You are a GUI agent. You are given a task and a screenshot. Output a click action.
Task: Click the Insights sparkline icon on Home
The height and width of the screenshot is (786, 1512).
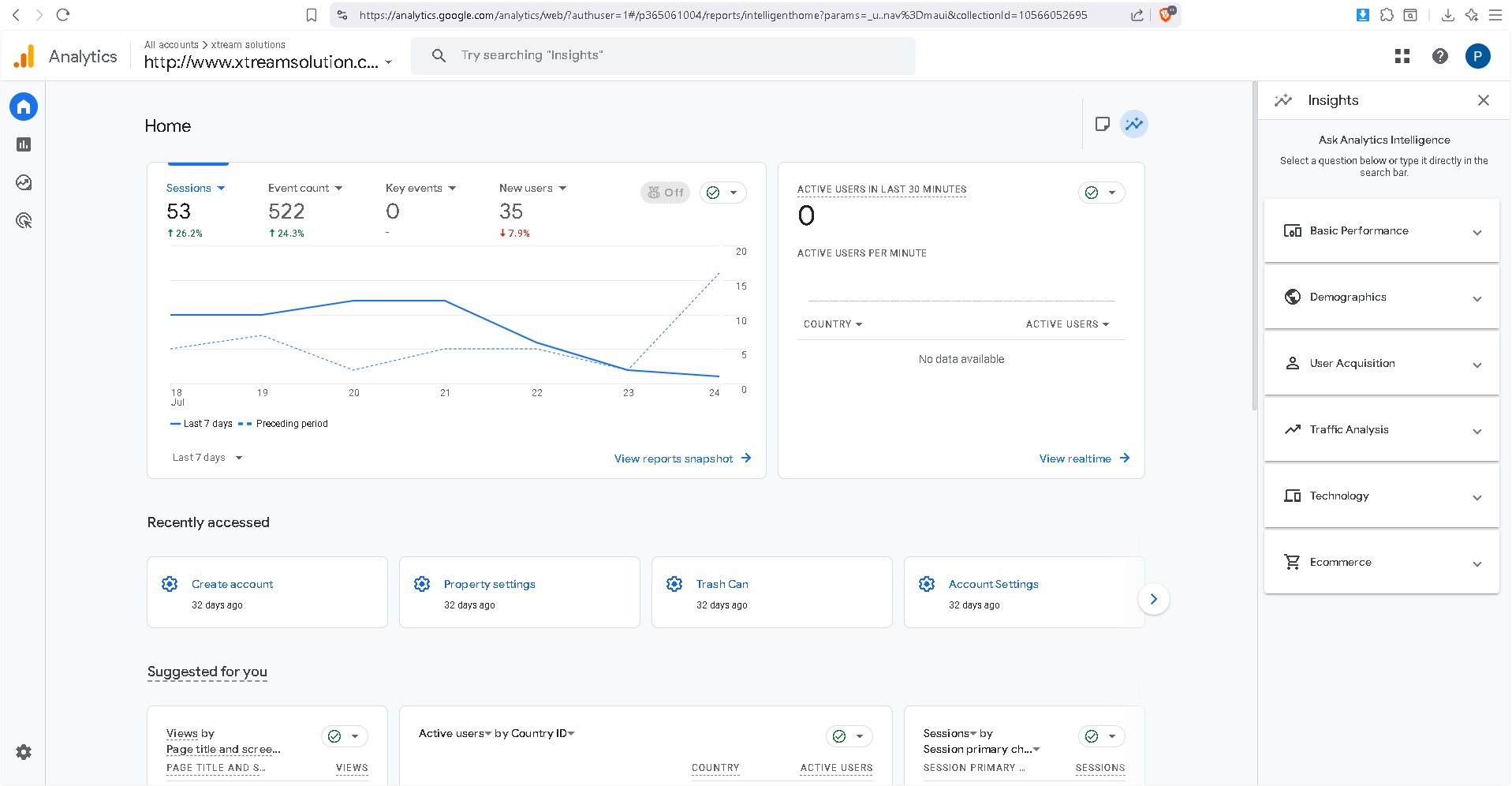[x=1133, y=124]
